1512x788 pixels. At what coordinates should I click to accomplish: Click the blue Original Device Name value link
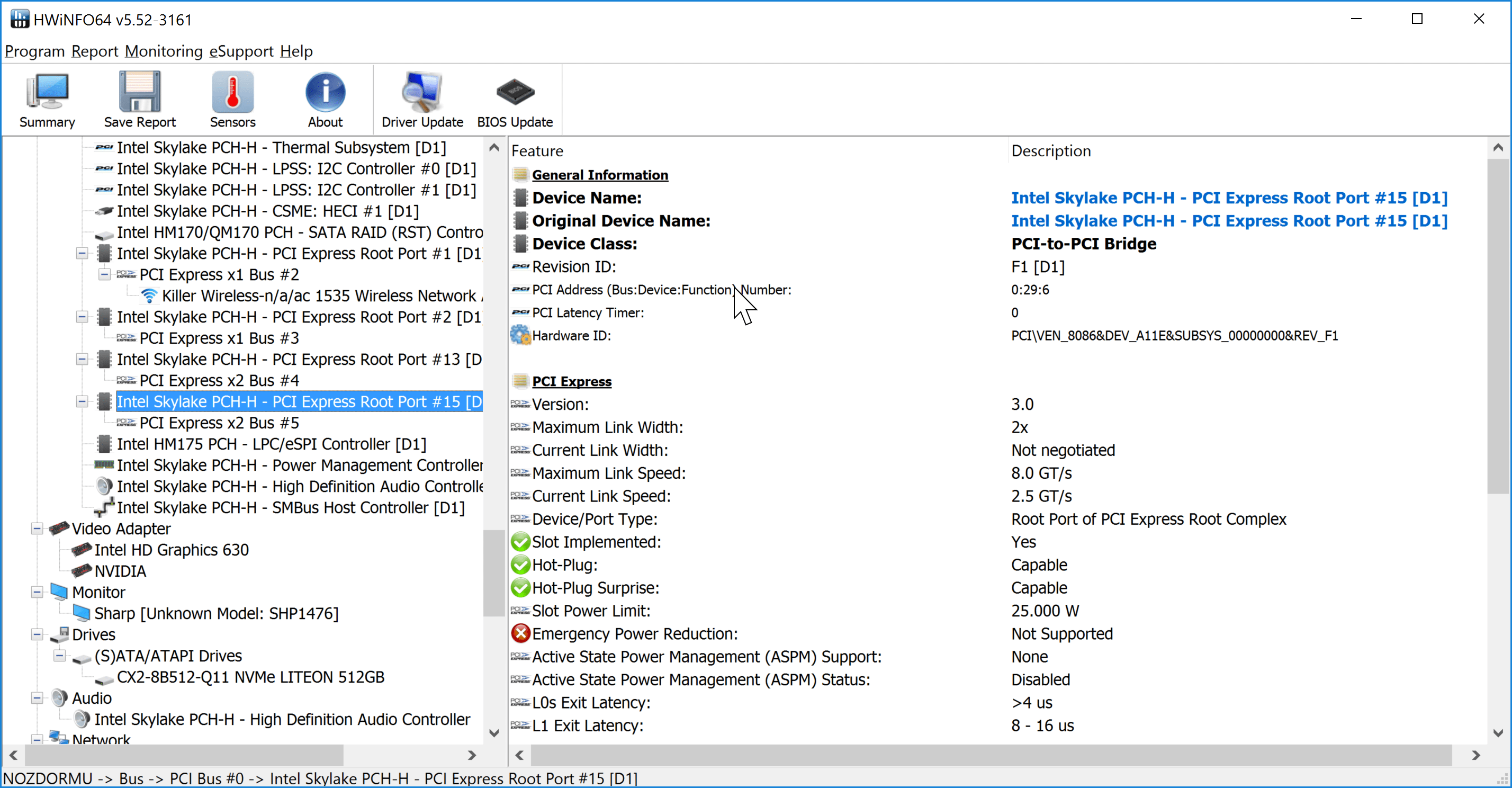point(1229,221)
